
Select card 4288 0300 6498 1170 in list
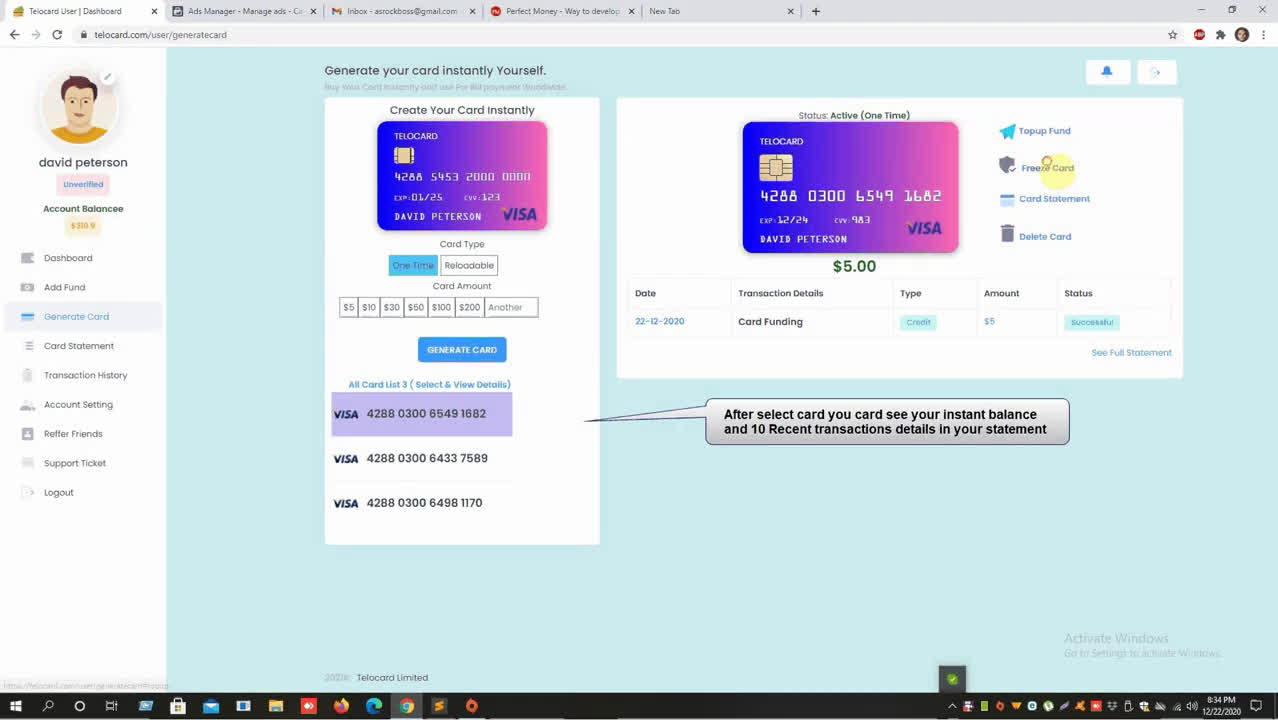point(422,503)
